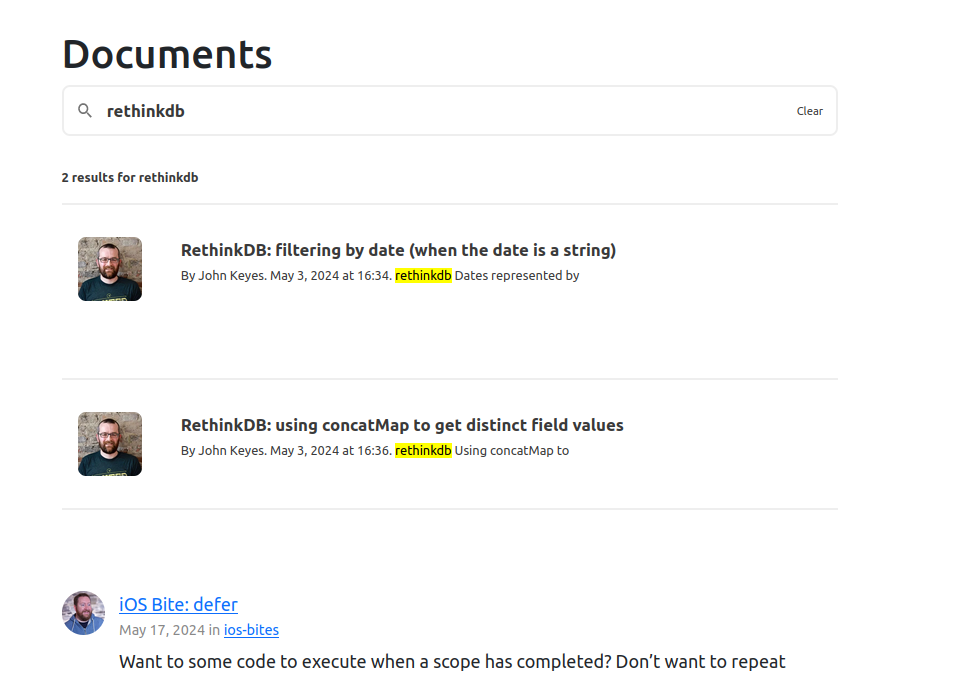The width and height of the screenshot is (954, 677).
Task: Open the "iOS Bite: defer" post link
Action: pyautogui.click(x=178, y=604)
